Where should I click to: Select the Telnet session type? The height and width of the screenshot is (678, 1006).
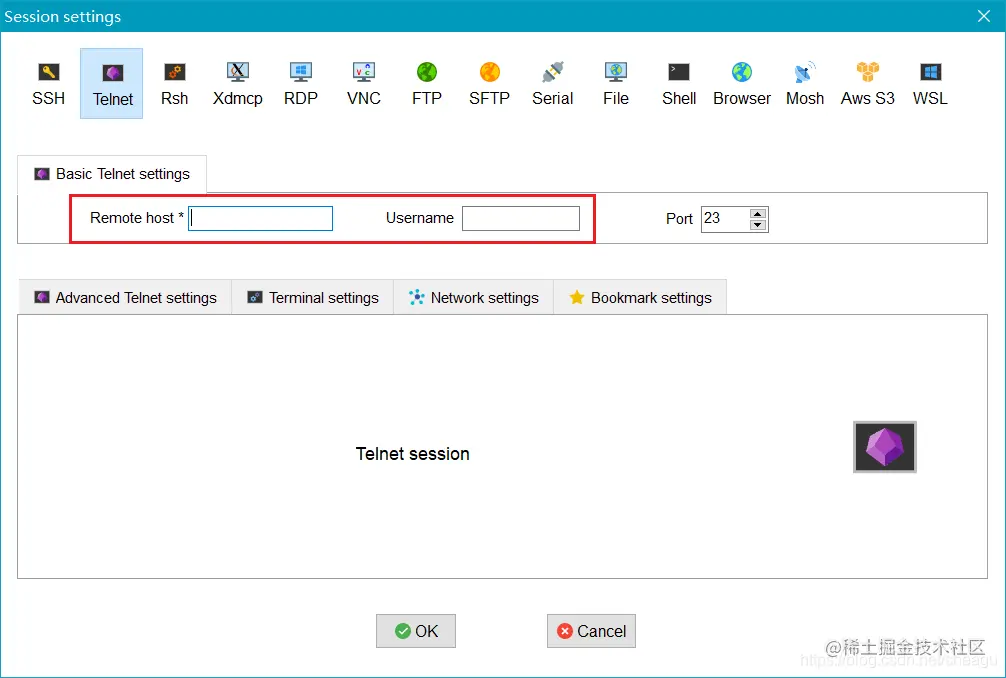coord(112,83)
